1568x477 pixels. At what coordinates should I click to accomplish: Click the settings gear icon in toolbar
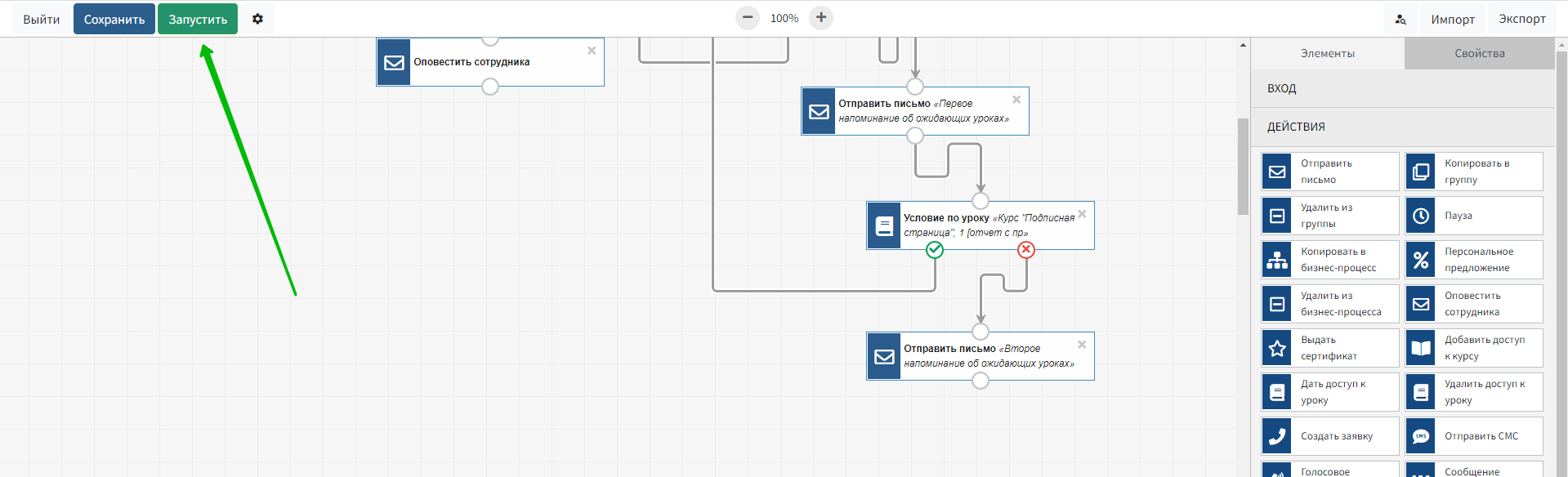tap(257, 19)
